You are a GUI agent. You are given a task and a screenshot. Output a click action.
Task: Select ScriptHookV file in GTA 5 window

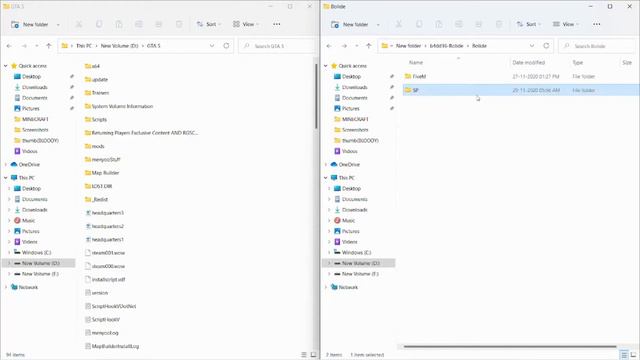[x=102, y=320]
